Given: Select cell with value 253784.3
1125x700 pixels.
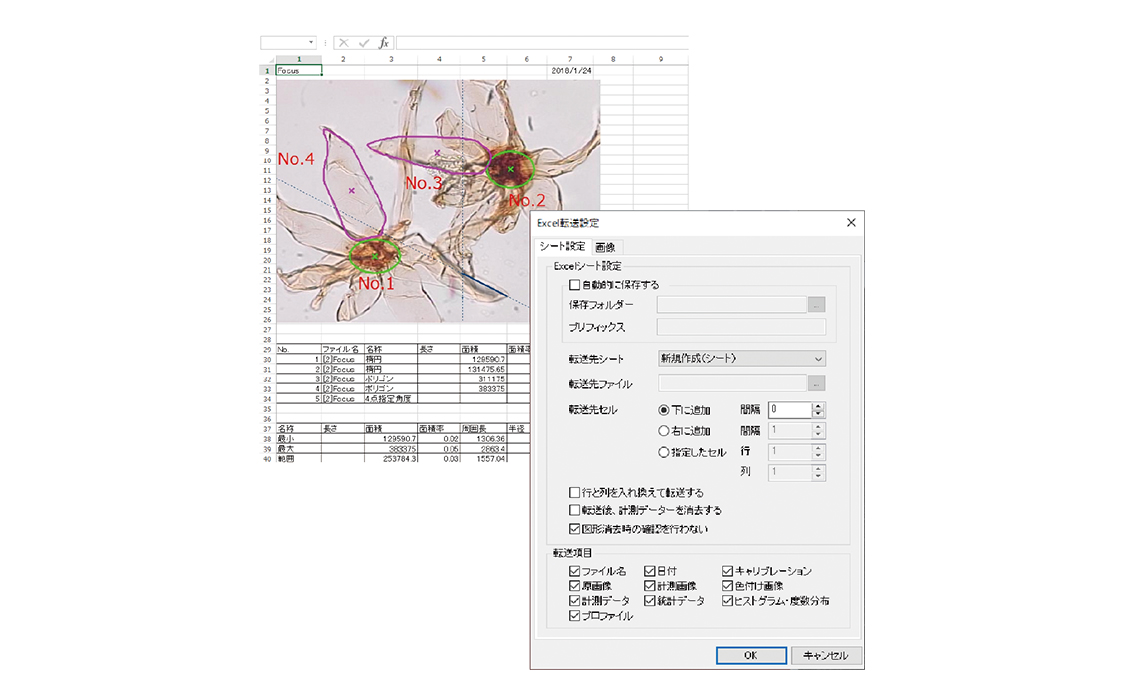Looking at the screenshot, I should 391,458.
